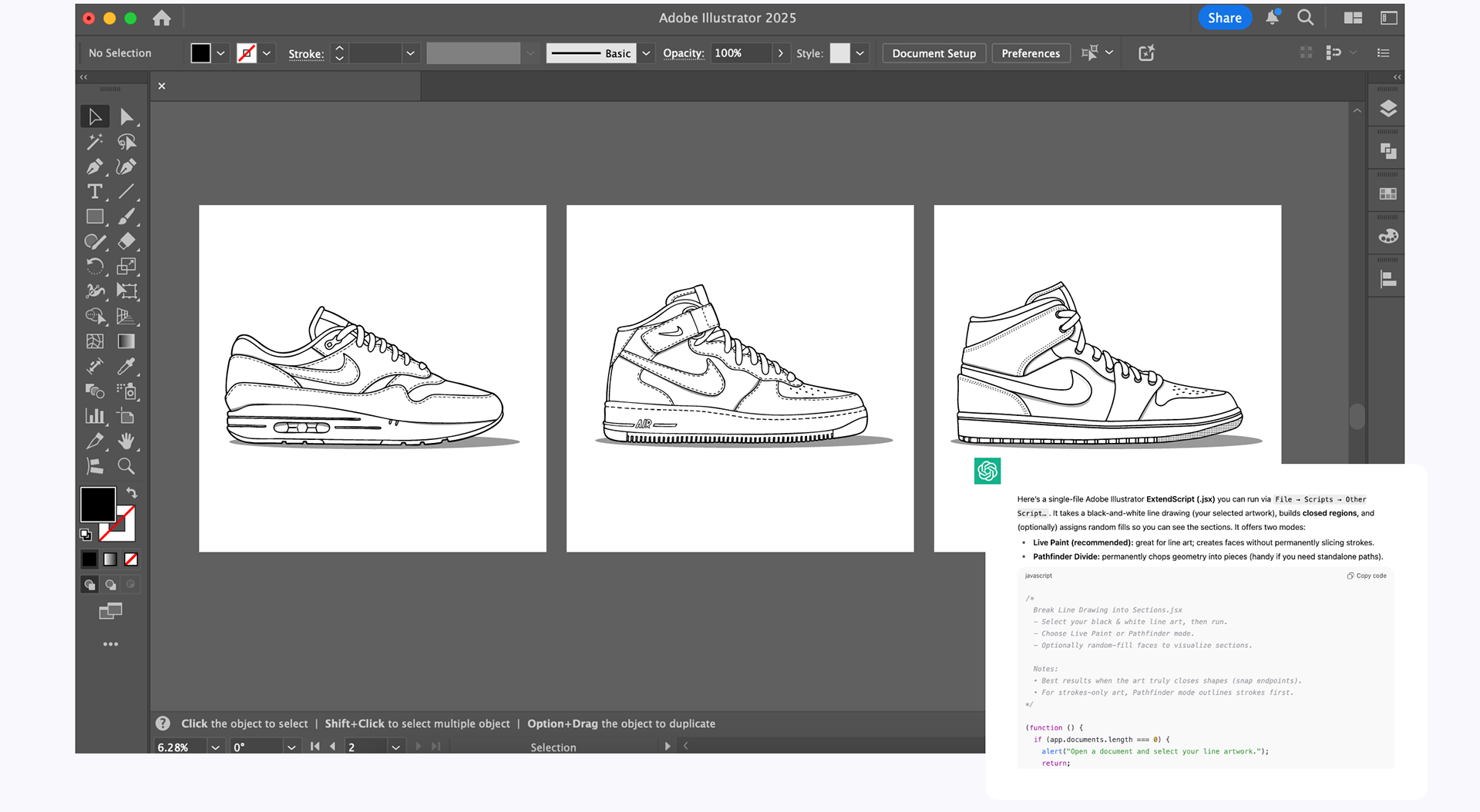Screen dimensions: 1480x812
Task: Click the Opacity value field
Action: 740,53
